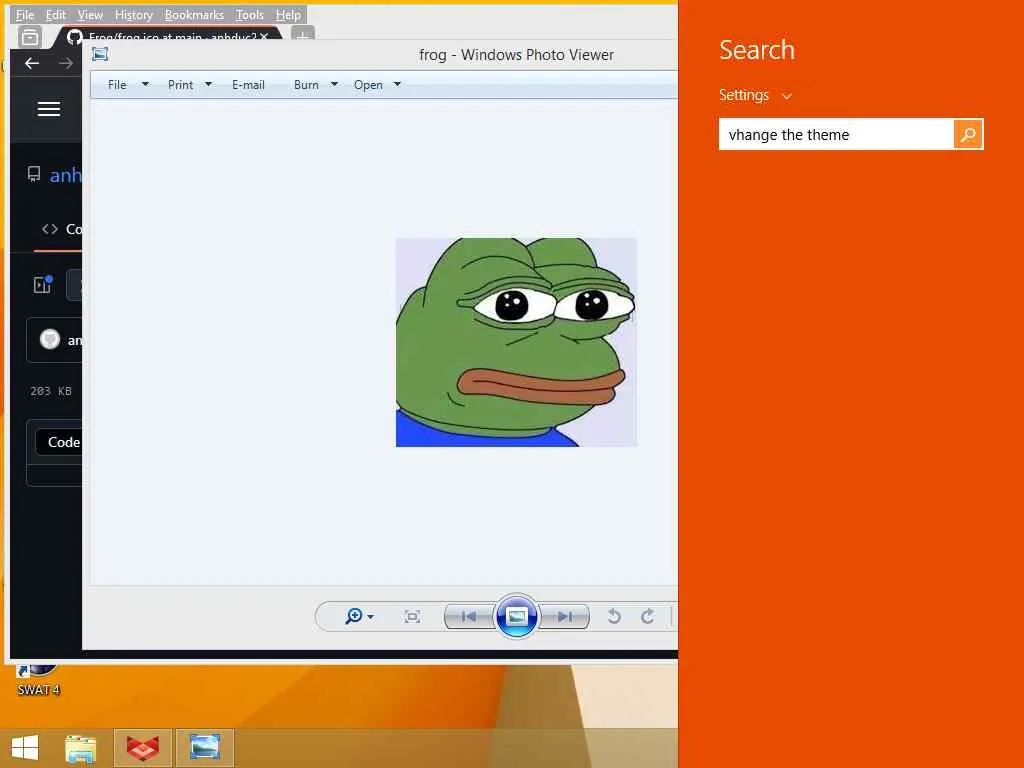The width and height of the screenshot is (1024, 768).
Task: Click the browser forward arrow
Action: pos(65,63)
